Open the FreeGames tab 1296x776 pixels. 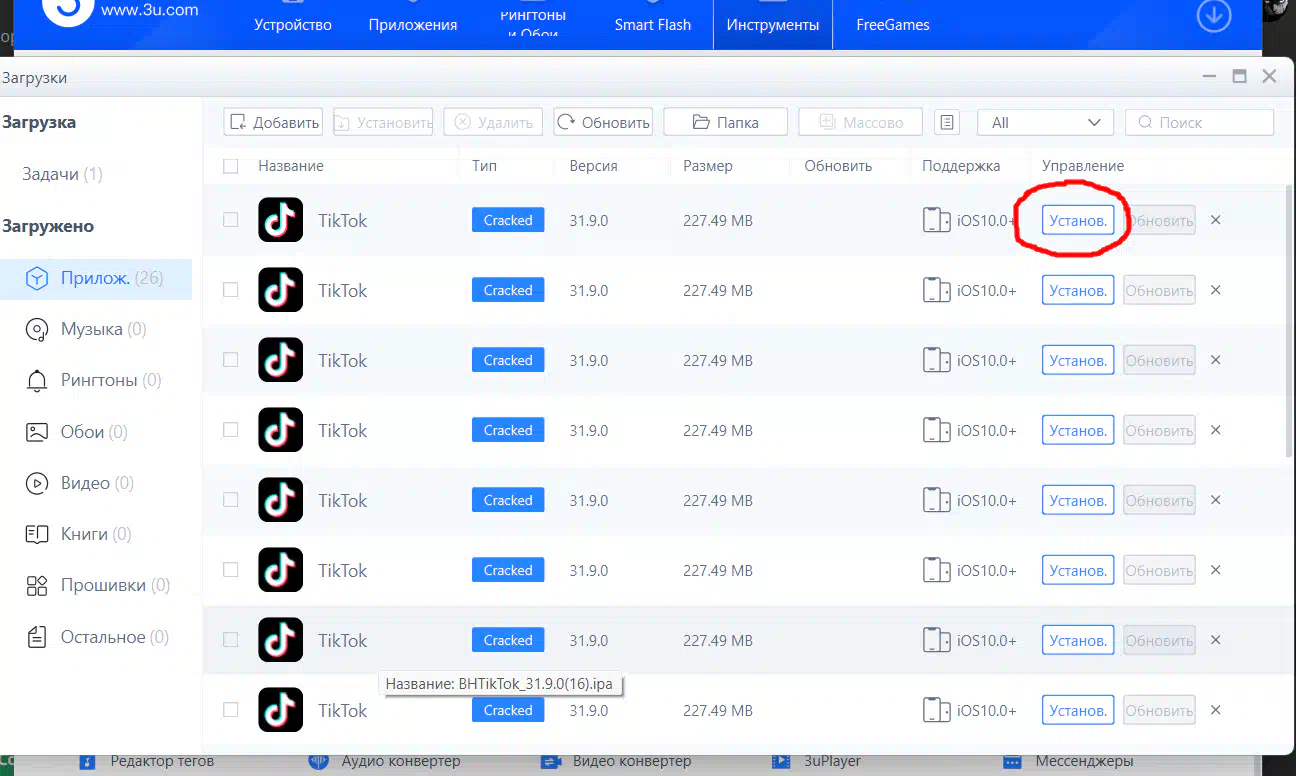(x=893, y=25)
